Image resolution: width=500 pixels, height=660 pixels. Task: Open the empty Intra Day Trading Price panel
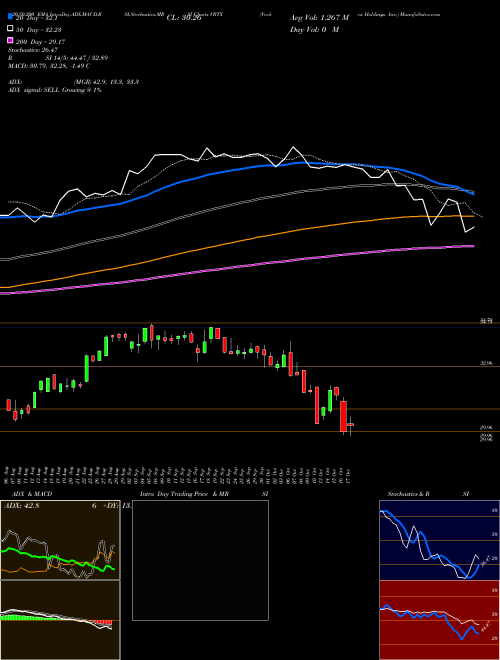click(x=200, y=560)
